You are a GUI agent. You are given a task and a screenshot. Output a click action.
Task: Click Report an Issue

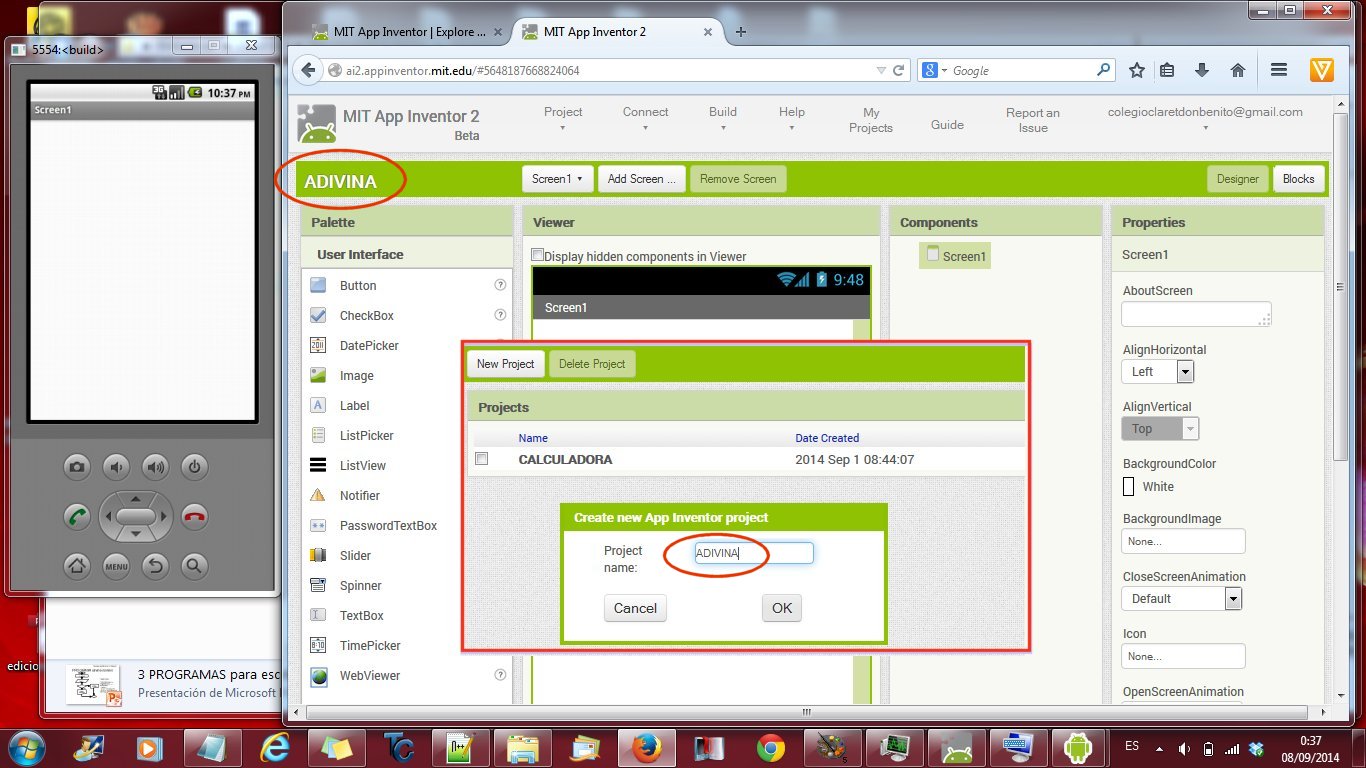pyautogui.click(x=1033, y=120)
